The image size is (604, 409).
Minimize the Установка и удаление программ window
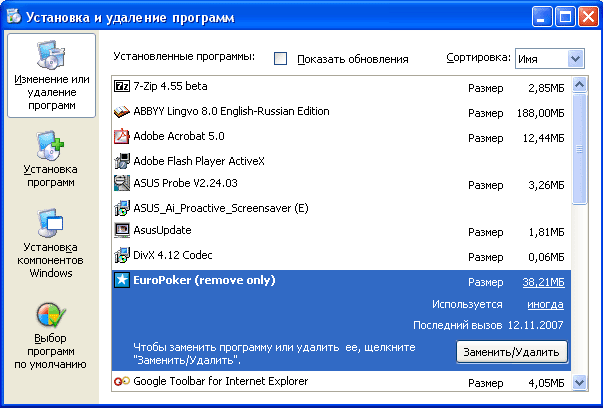pos(542,17)
